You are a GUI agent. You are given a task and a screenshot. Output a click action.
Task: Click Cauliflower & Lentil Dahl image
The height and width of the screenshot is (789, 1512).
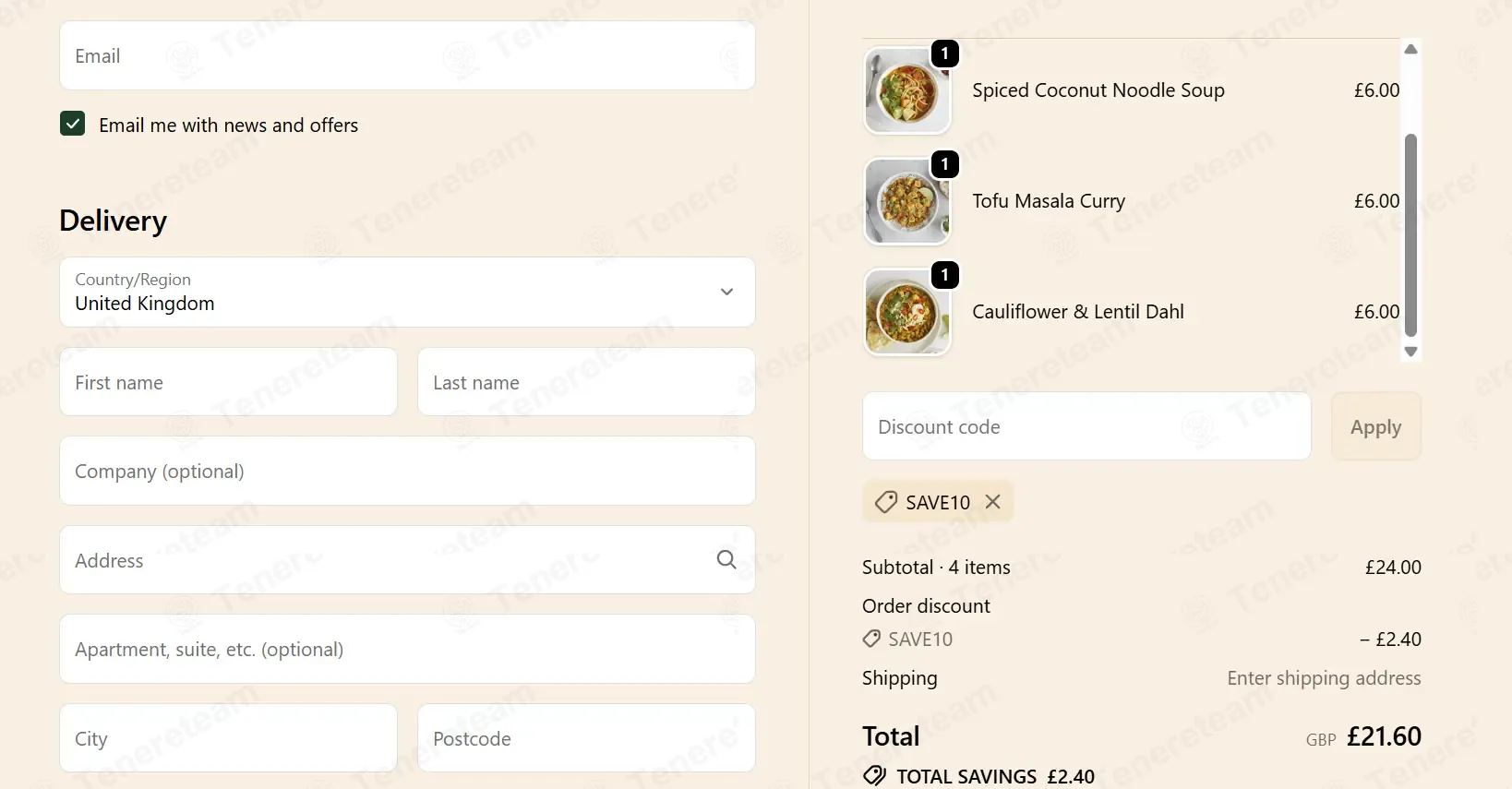[906, 312]
